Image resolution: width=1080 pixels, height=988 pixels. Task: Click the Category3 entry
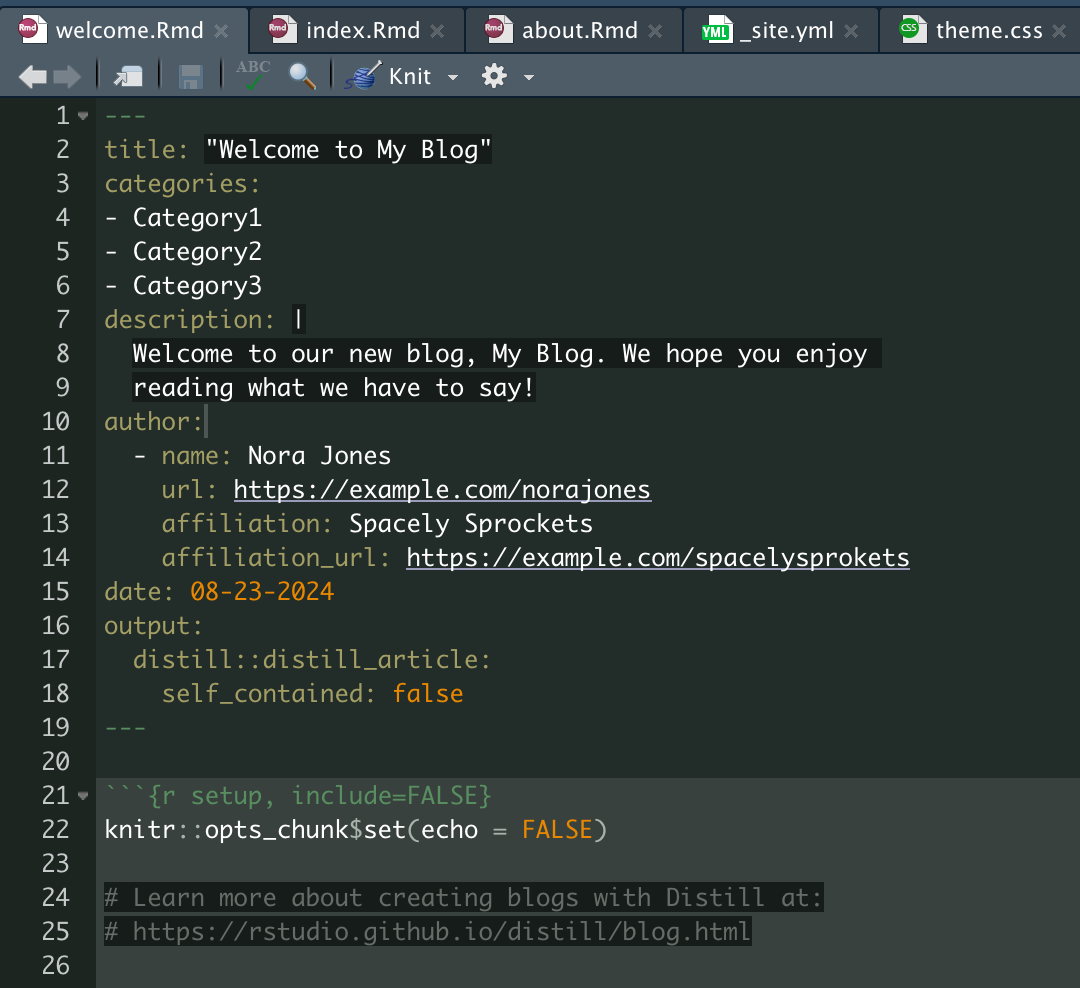pos(197,285)
